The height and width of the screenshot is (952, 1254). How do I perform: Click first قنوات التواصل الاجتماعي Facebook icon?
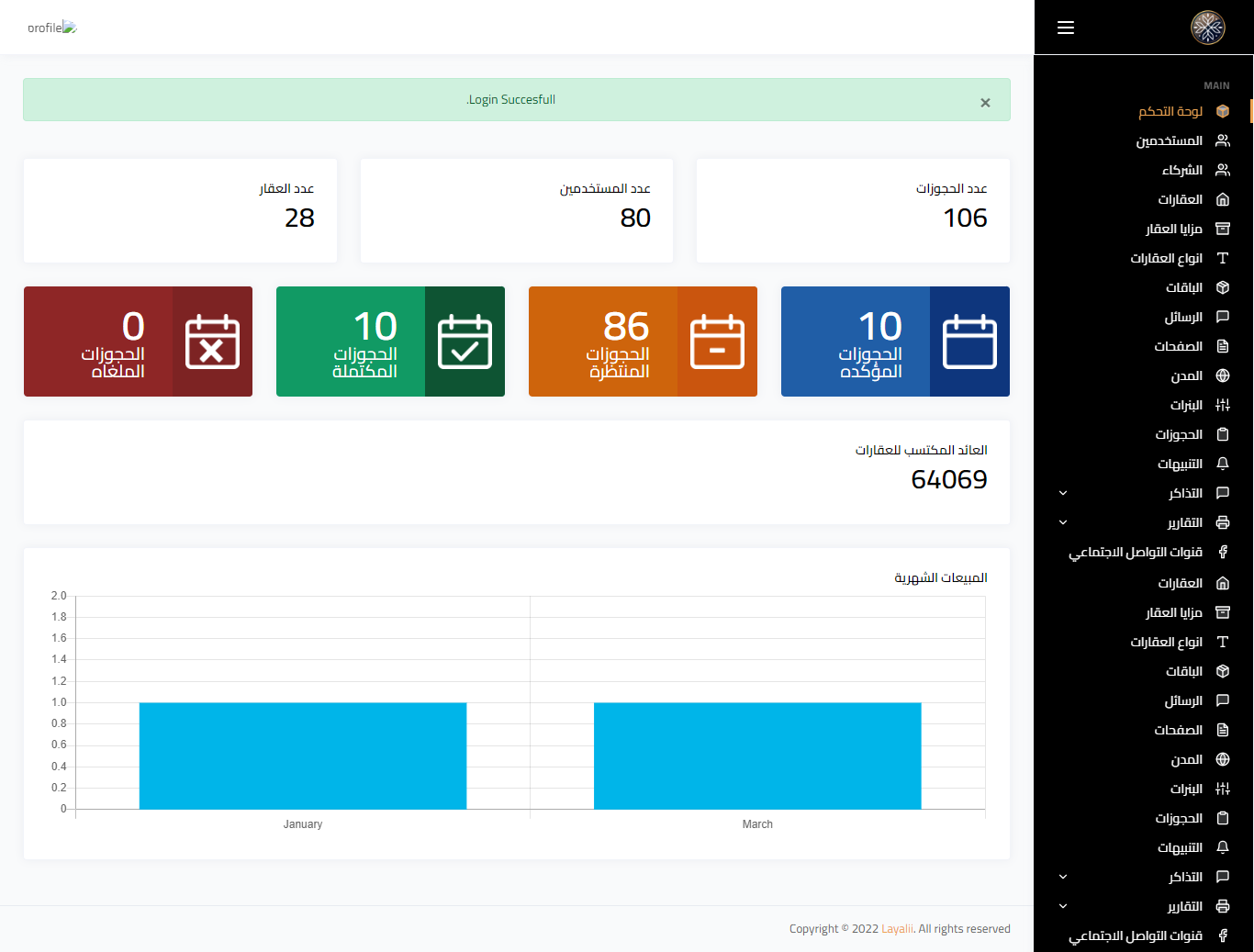coord(1223,552)
